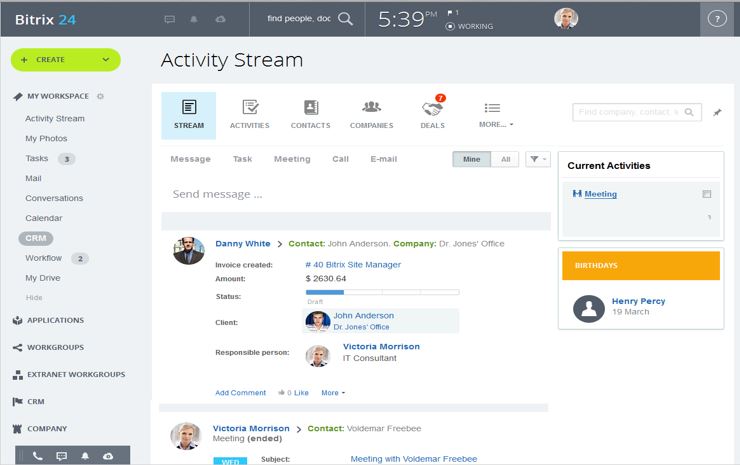Viewport: 740px width, 465px height.
Task: Open the Deals handshake icon
Action: pos(432,108)
